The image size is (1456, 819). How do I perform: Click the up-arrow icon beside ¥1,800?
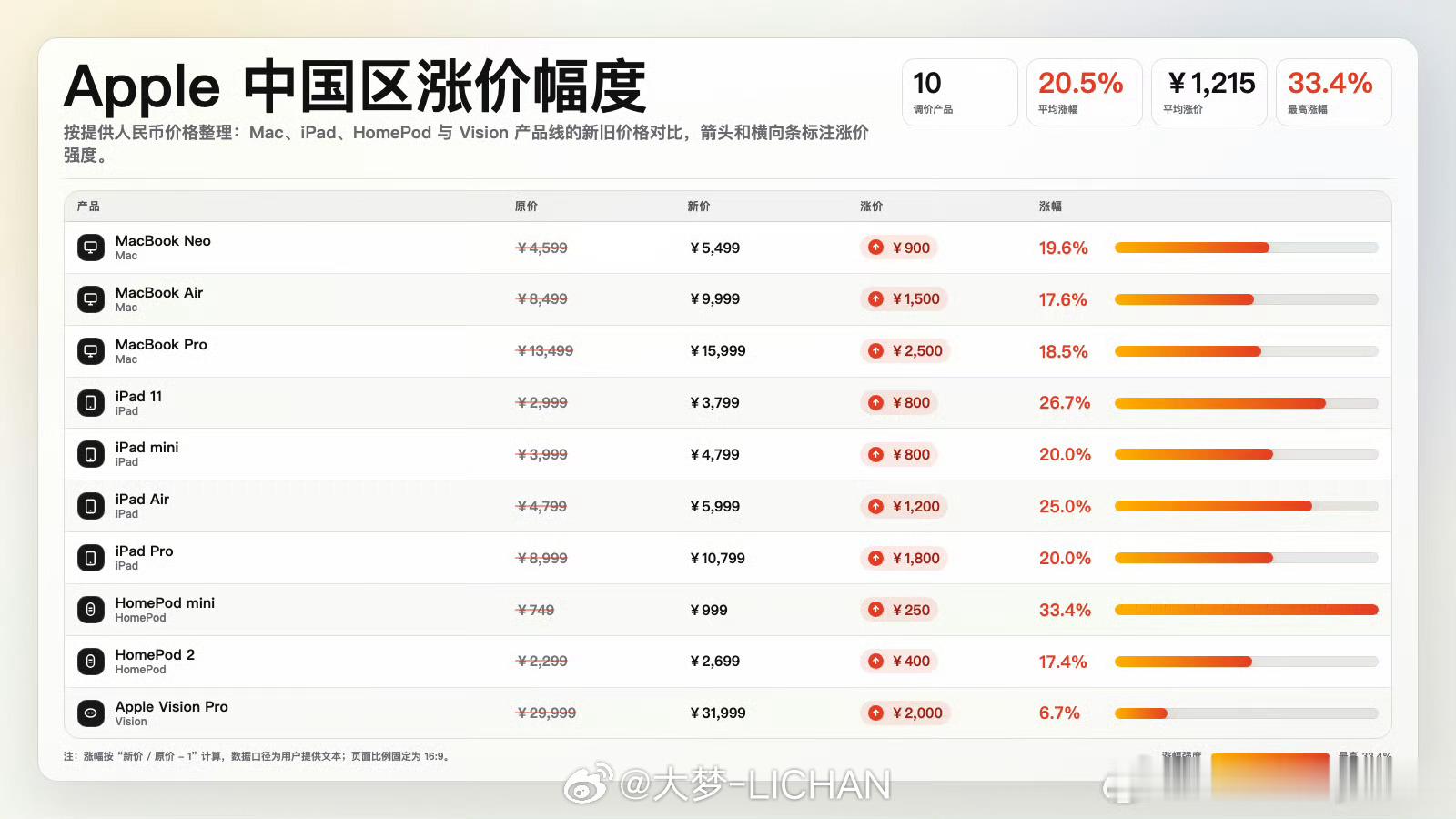(x=875, y=559)
